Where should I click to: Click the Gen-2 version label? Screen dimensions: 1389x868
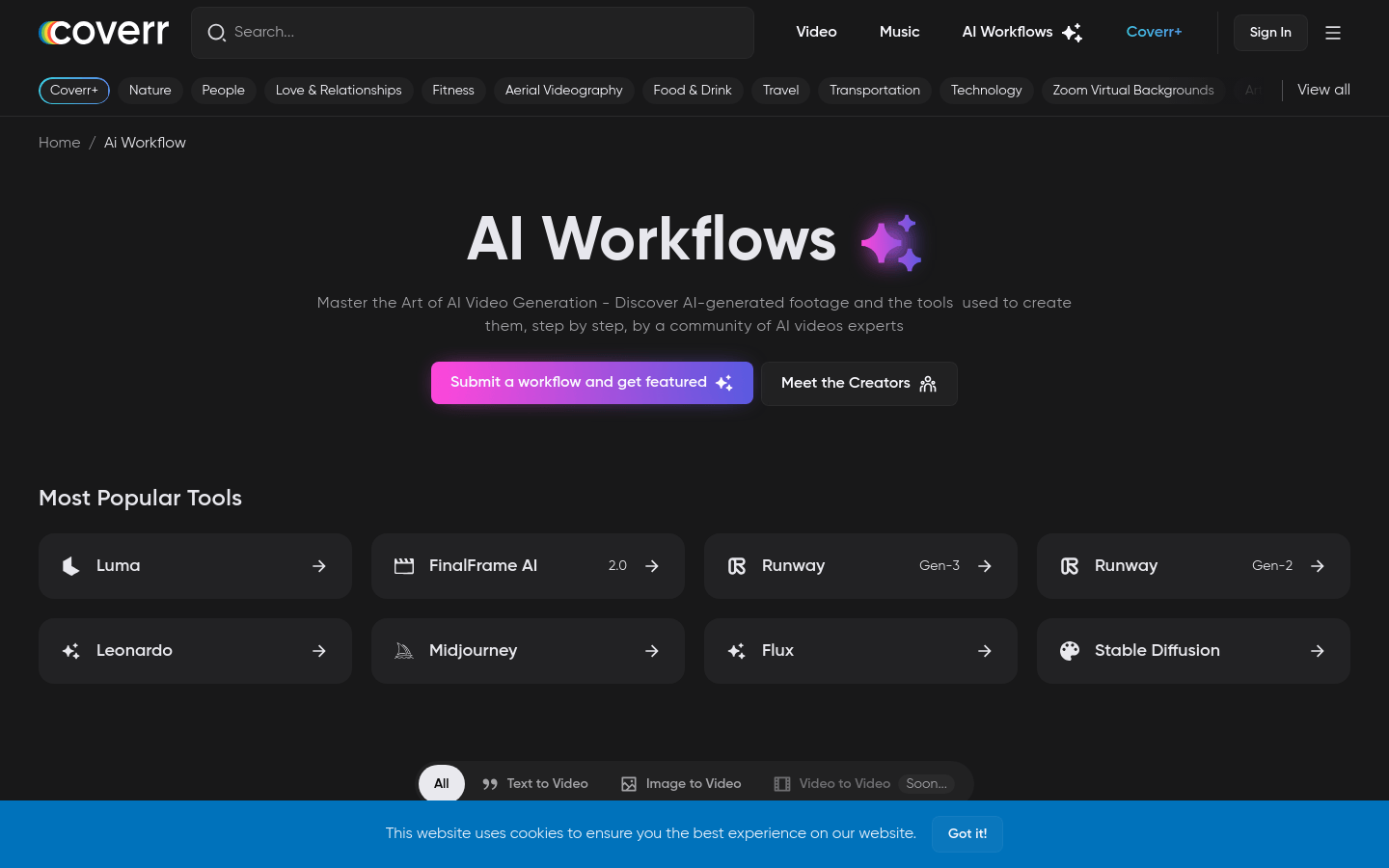(x=1272, y=566)
